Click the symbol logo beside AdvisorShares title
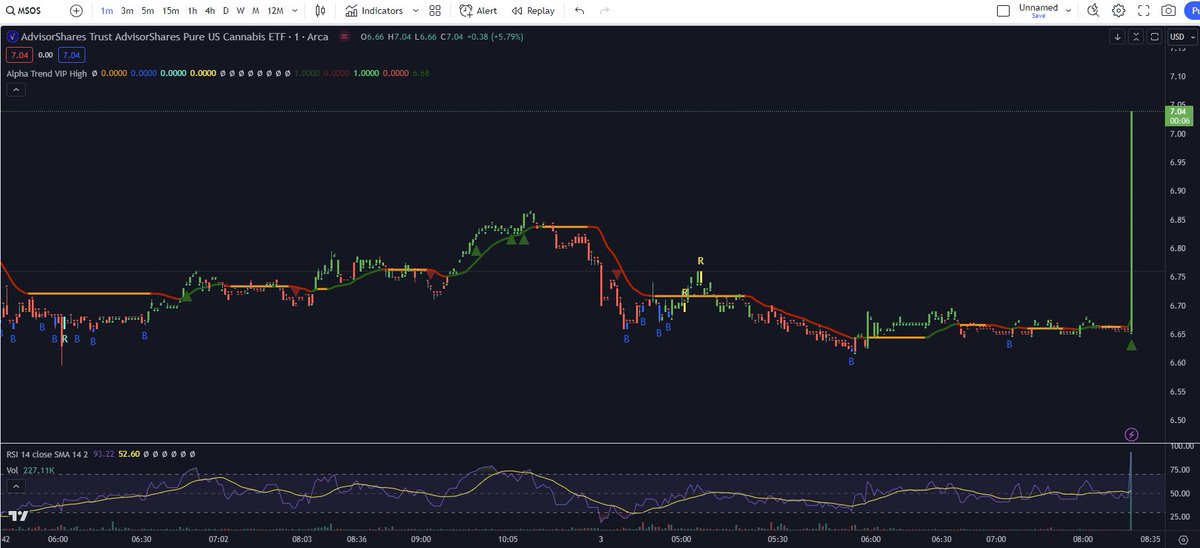 point(12,36)
